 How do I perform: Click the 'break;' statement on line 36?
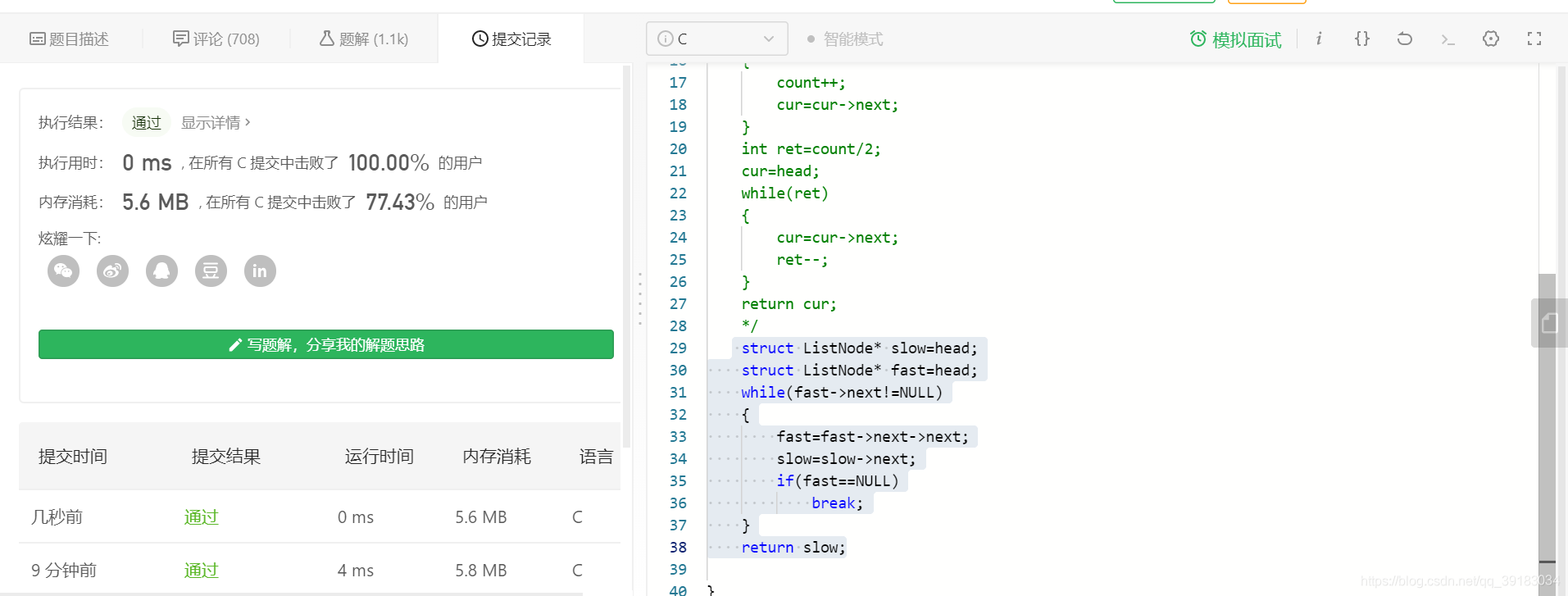coord(837,503)
